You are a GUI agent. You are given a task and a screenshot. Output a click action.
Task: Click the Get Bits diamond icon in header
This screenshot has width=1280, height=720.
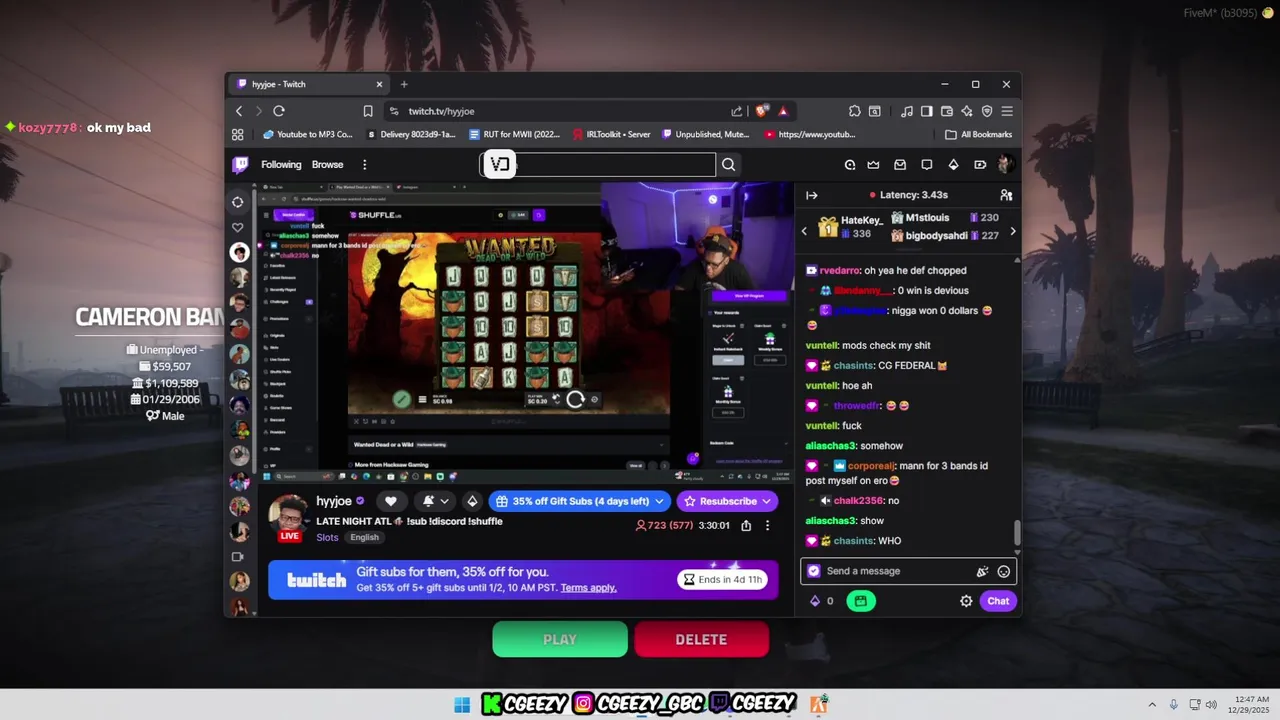953,165
